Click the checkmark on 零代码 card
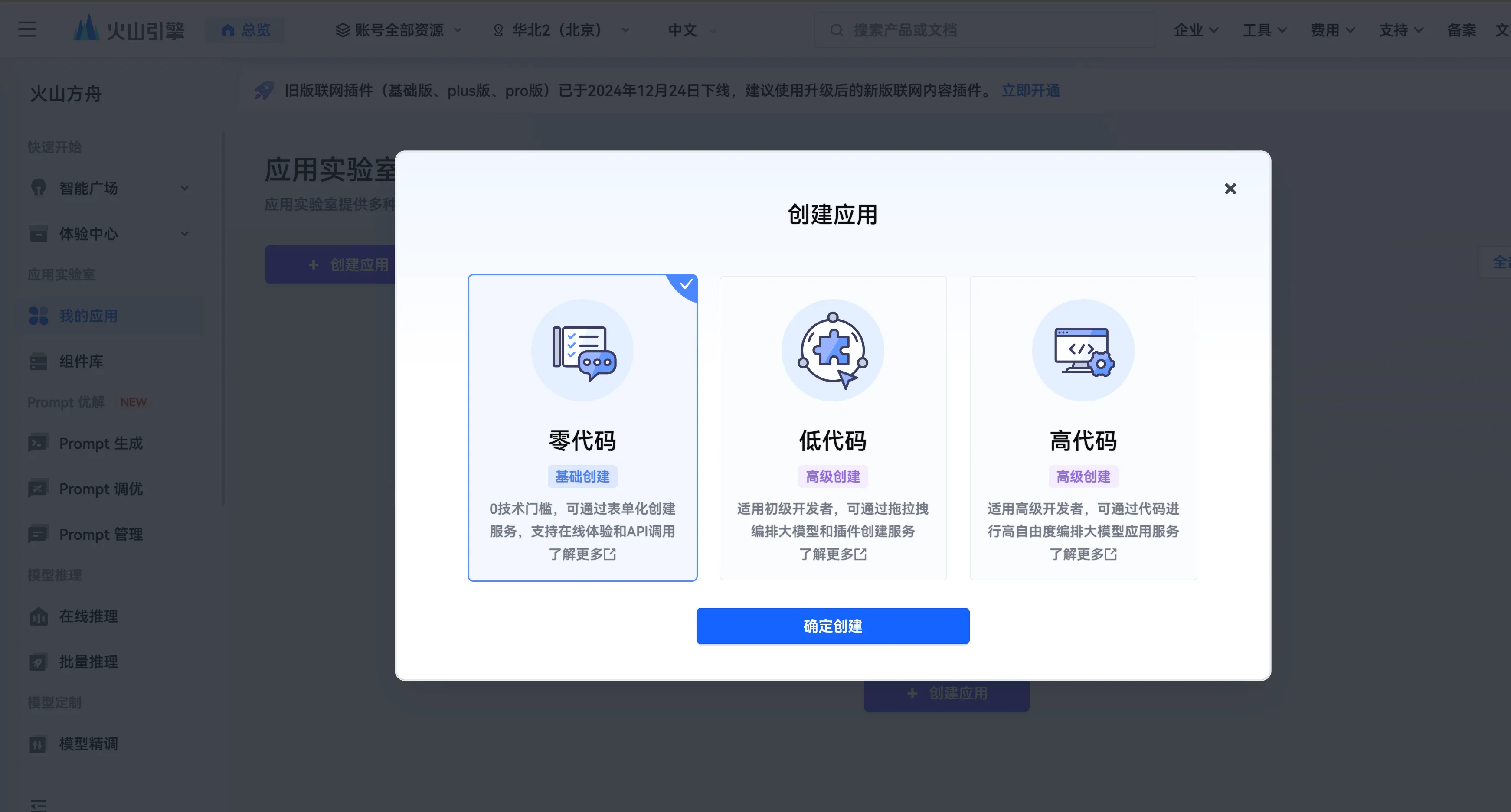Image resolution: width=1511 pixels, height=812 pixels. pyautogui.click(x=686, y=285)
